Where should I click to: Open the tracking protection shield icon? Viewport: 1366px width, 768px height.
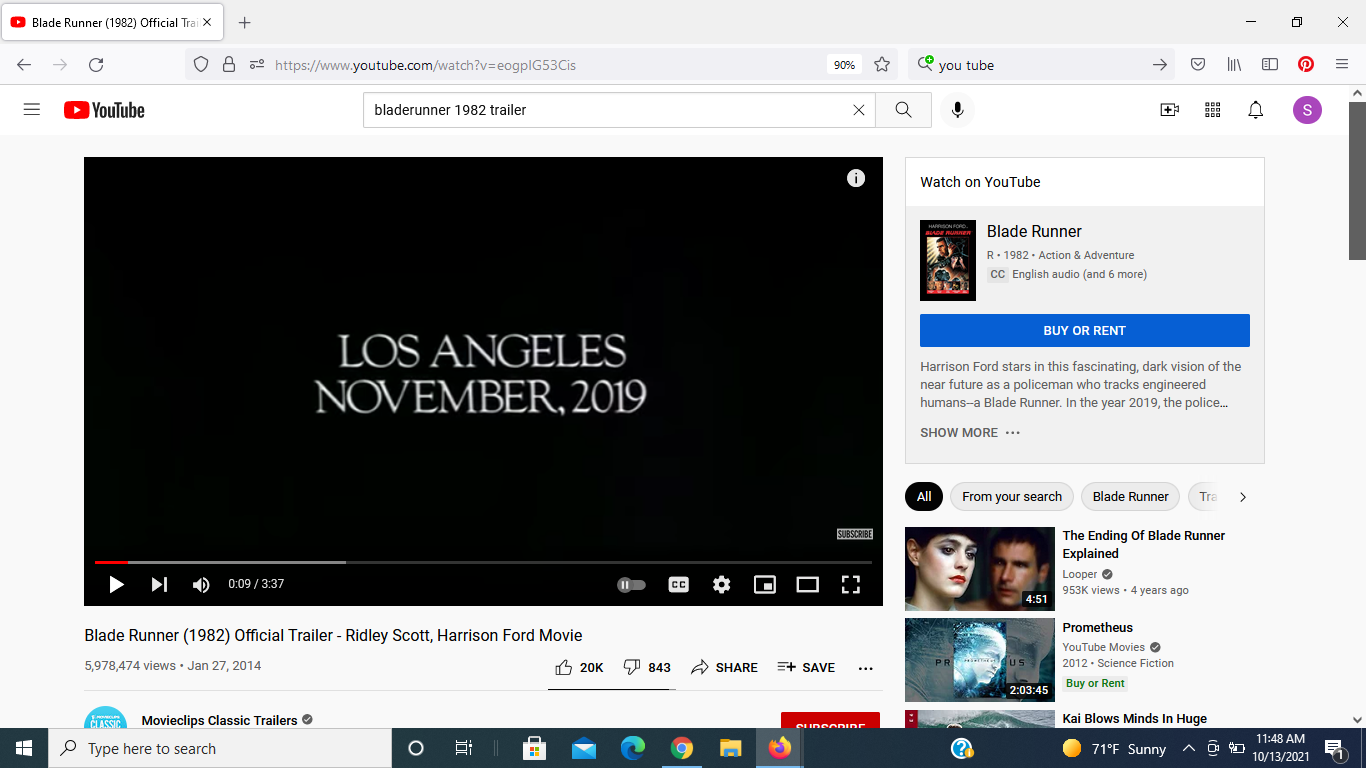(201, 65)
